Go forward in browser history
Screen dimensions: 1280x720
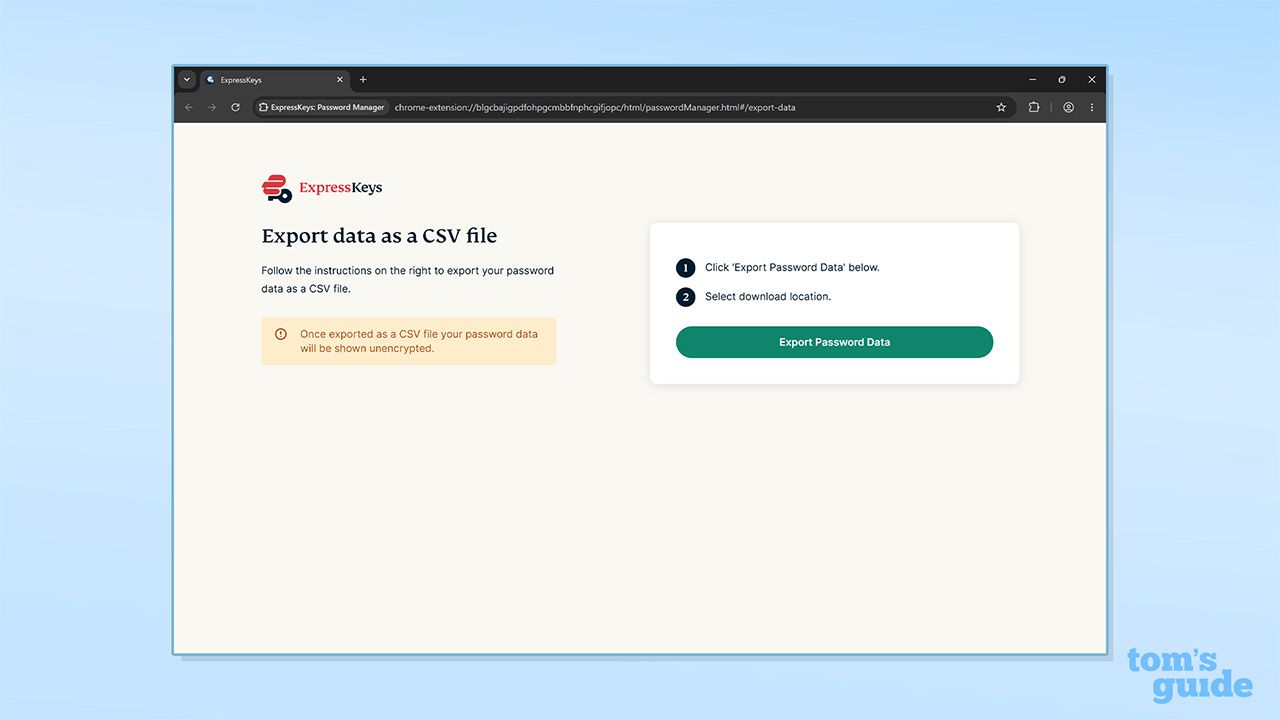[x=212, y=107]
